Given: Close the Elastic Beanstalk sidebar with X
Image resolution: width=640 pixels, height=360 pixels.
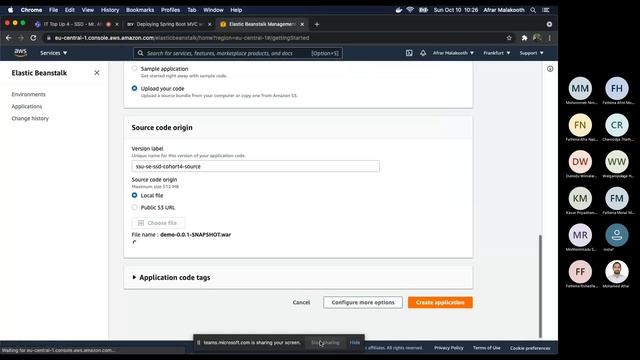Looking at the screenshot, I should pyautogui.click(x=97, y=73).
